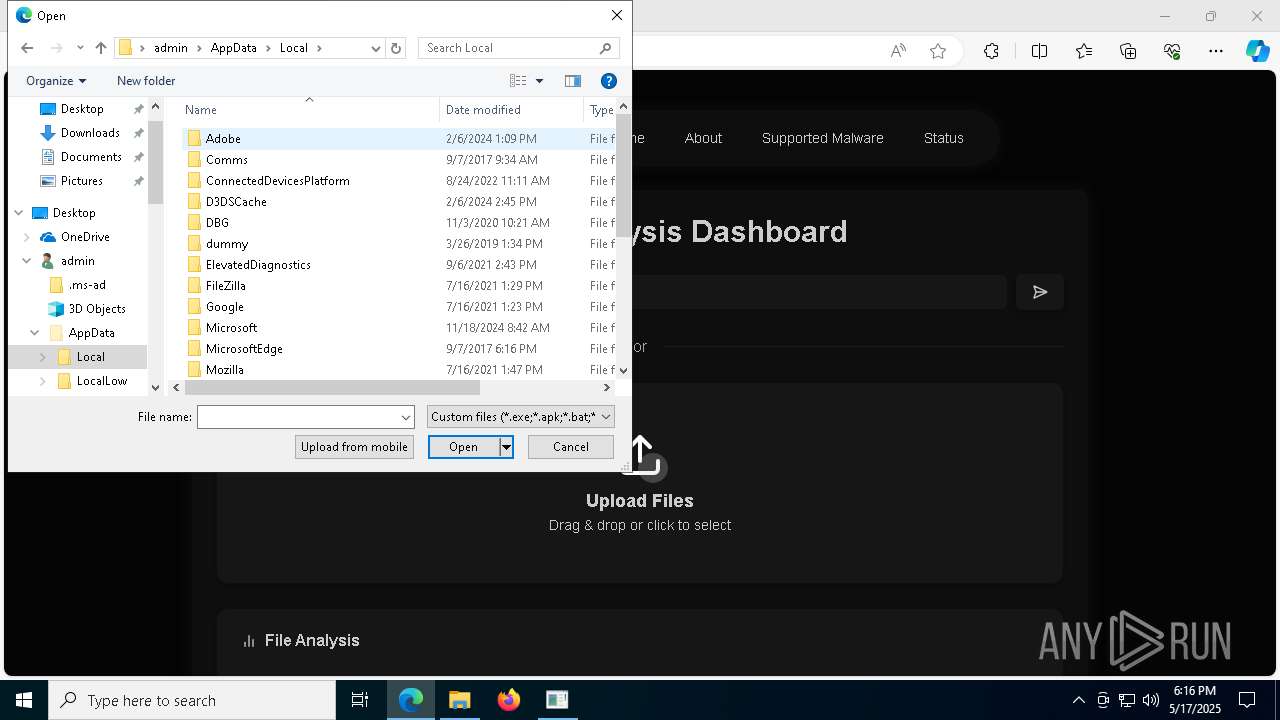
Task: Open the Custom files type filter
Action: click(520, 417)
